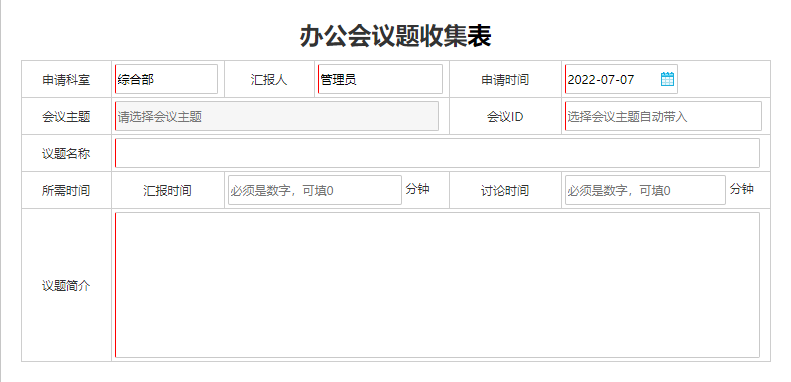Screen dimensions: 791x382
Task: Focus the 议题名称 text input
Action: pos(437,153)
